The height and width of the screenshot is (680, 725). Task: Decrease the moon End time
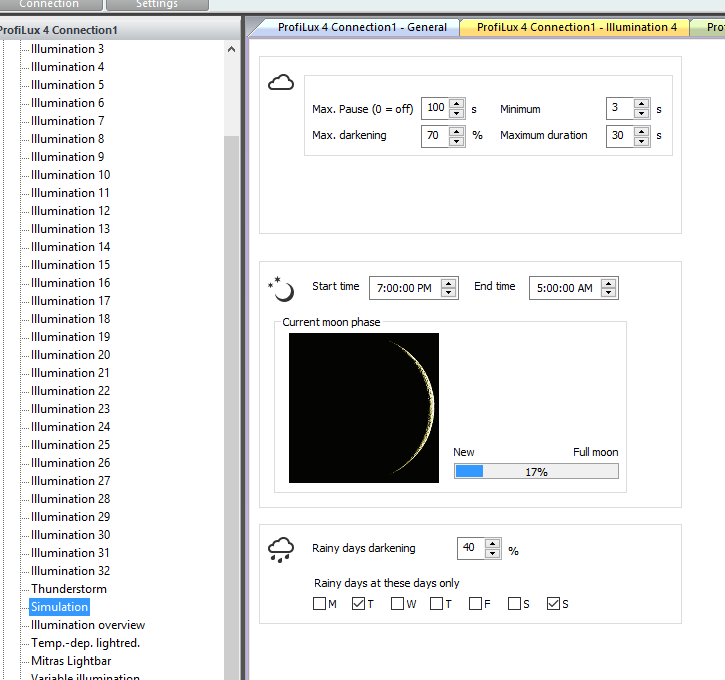pos(608,293)
